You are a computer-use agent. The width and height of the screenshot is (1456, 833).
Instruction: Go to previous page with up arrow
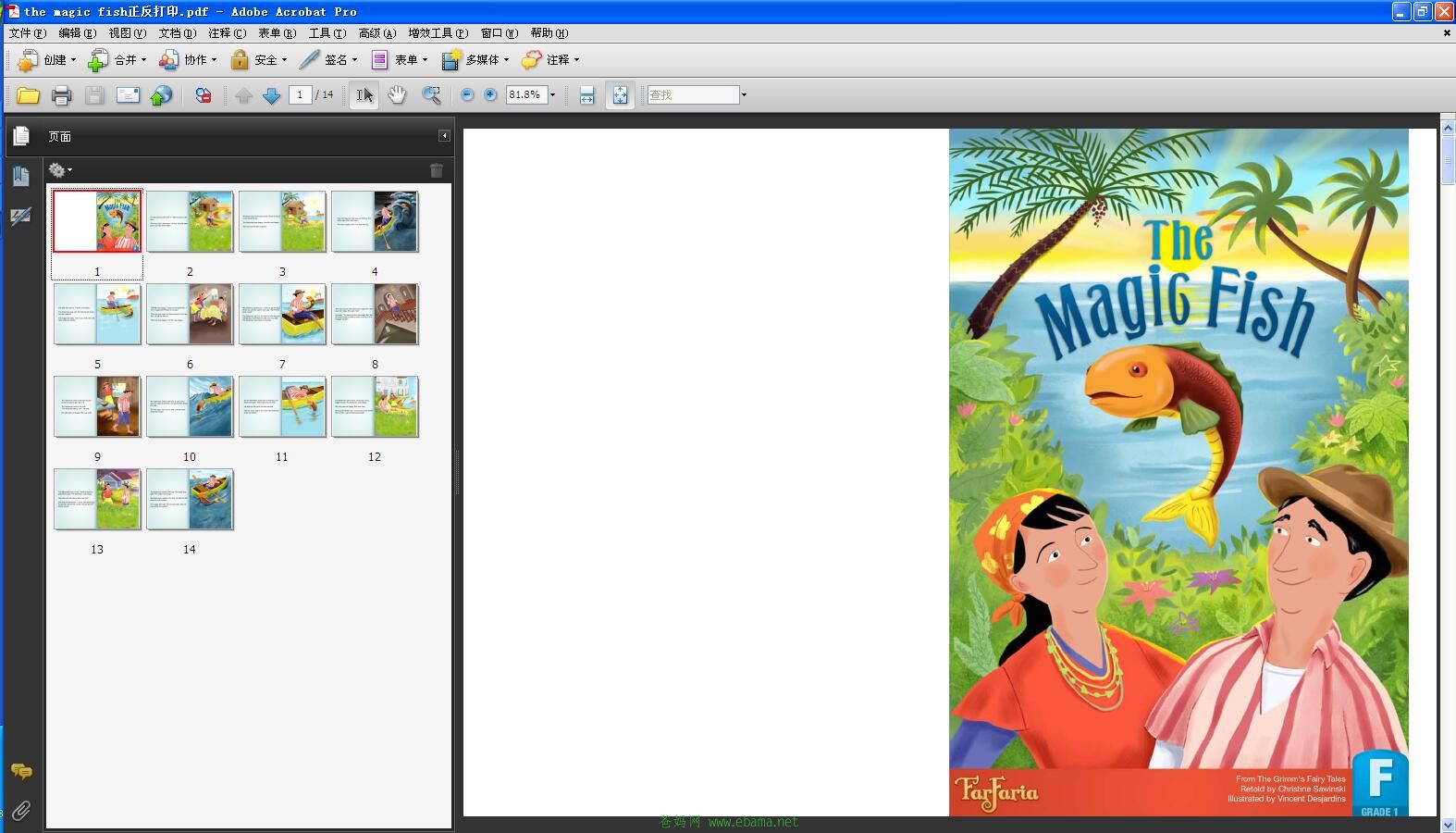pos(243,95)
